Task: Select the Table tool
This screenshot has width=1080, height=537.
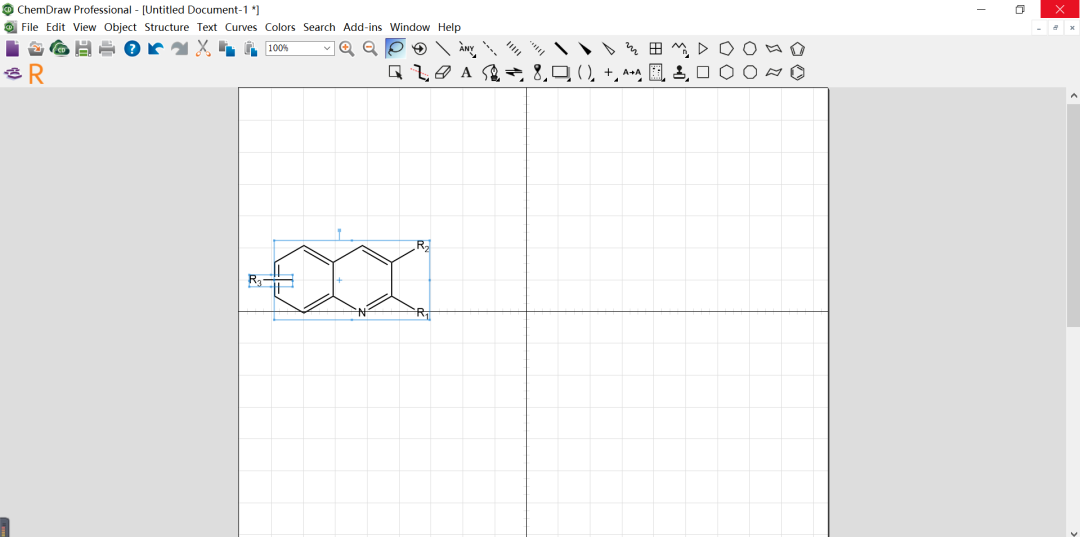Action: (x=656, y=49)
